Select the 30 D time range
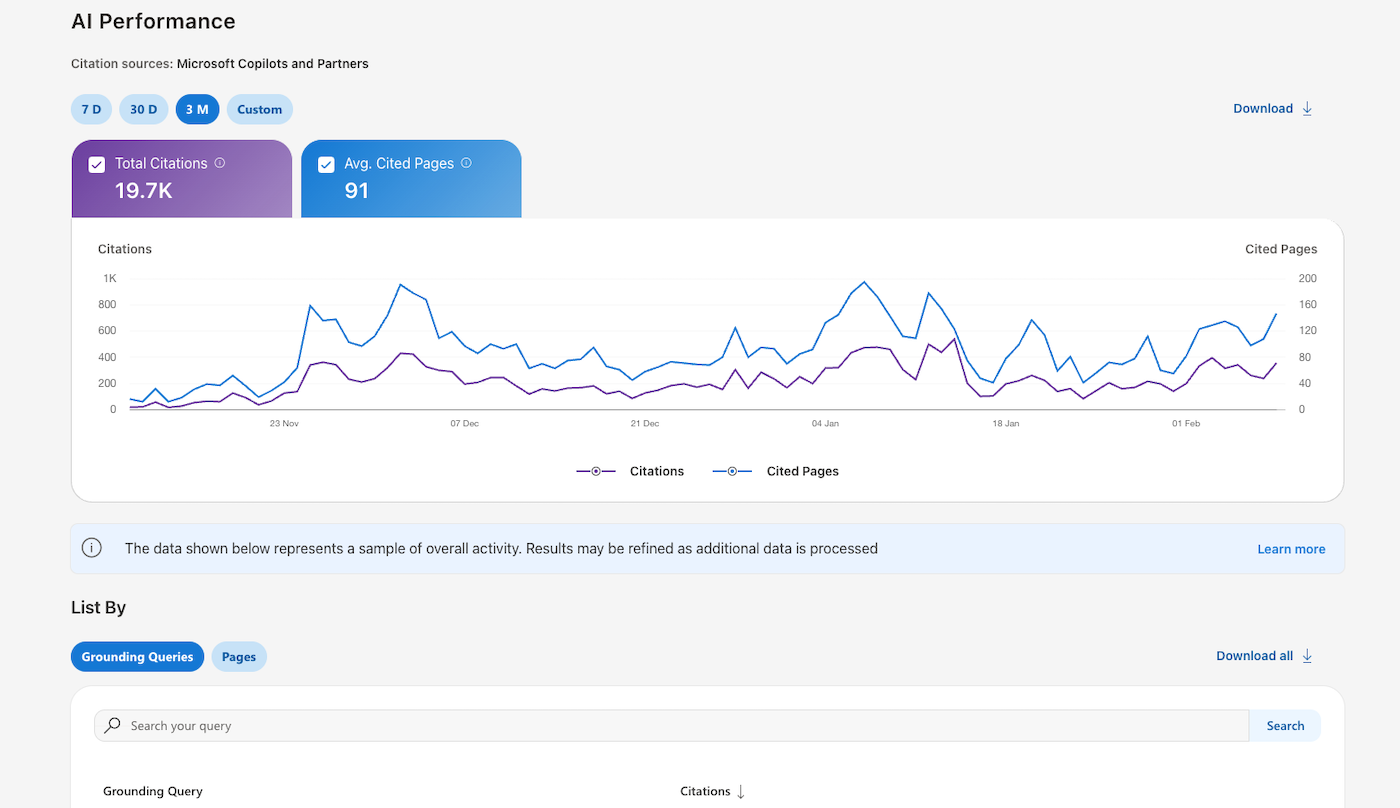This screenshot has height=808, width=1400. pos(144,109)
